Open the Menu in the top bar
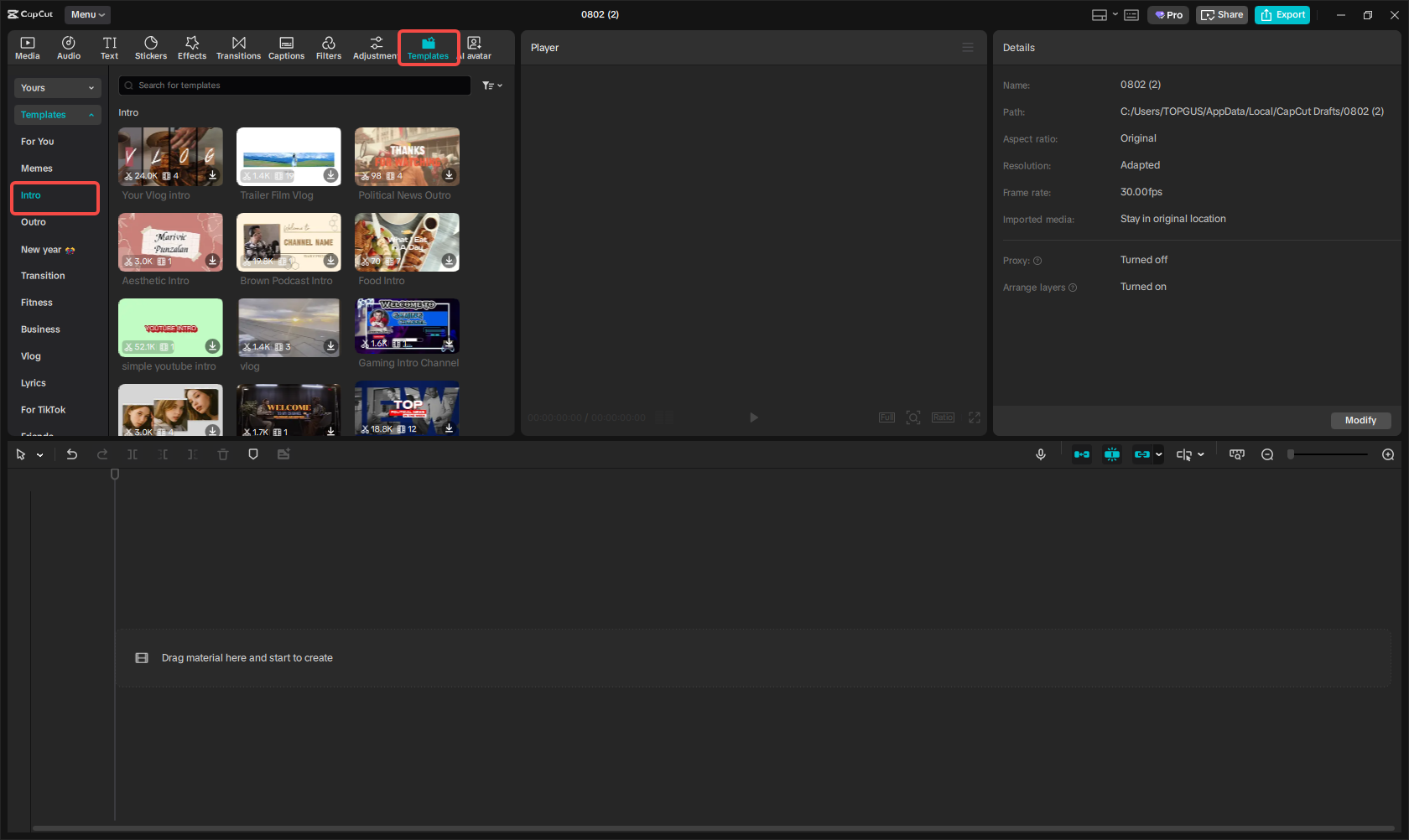 86,14
